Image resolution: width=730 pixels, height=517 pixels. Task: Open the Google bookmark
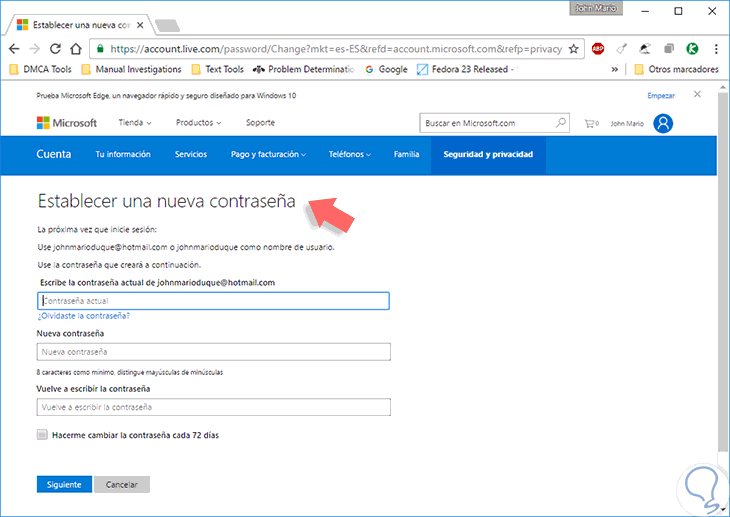click(386, 69)
